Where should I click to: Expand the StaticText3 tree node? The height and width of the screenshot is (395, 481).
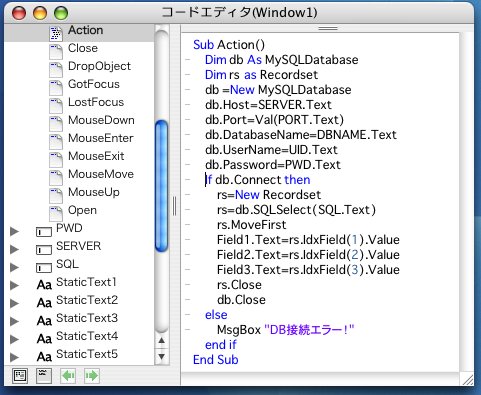point(14,321)
